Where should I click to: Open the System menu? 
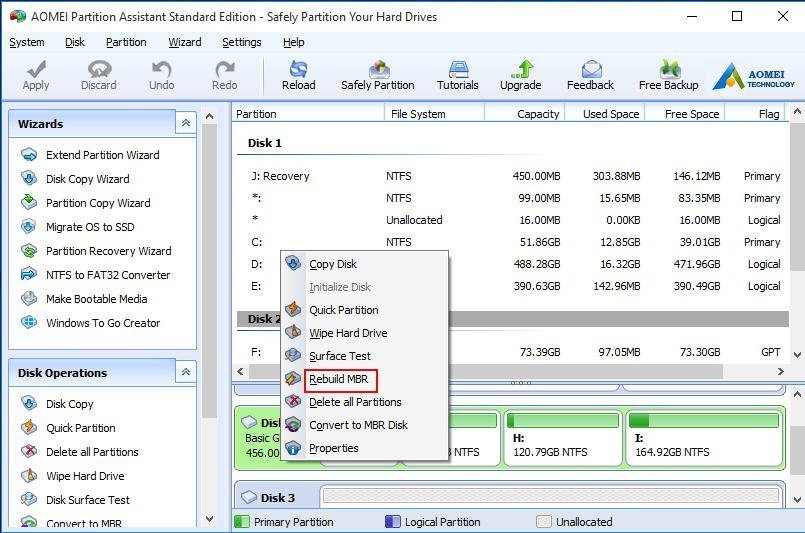click(27, 42)
